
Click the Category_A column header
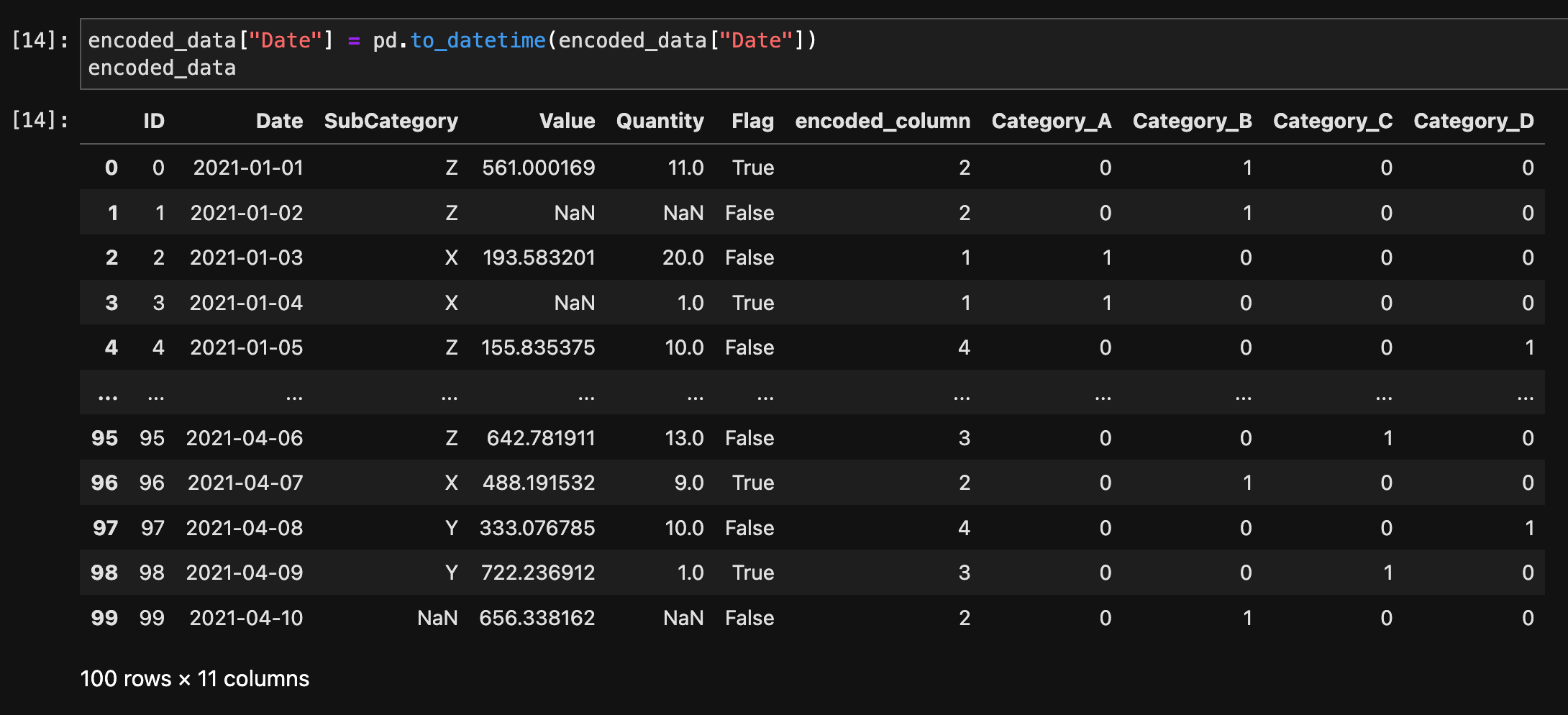pyautogui.click(x=1052, y=121)
